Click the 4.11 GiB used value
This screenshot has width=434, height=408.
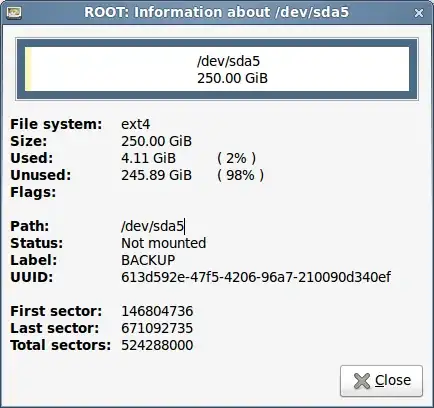[x=148, y=158]
